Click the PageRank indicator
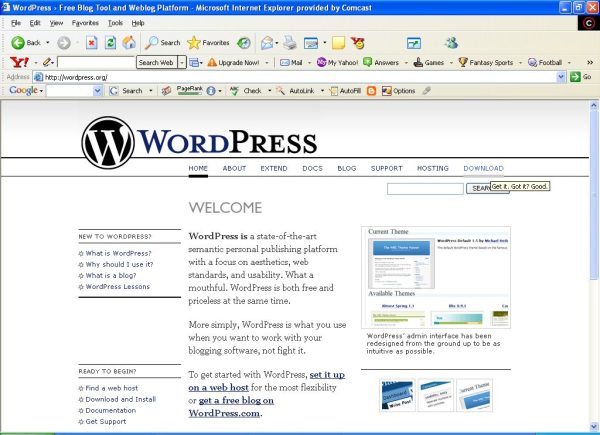The height and width of the screenshot is (435, 600). coord(189,90)
